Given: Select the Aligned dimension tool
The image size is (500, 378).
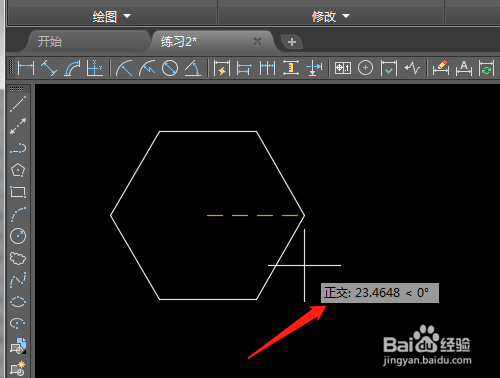Looking at the screenshot, I should click(x=49, y=68).
